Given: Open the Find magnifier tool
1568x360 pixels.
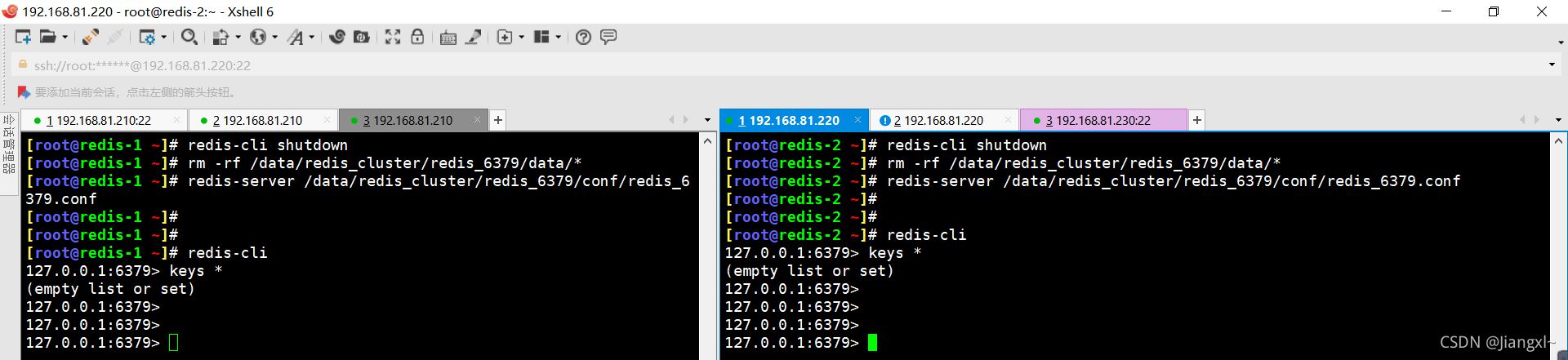Looking at the screenshot, I should pyautogui.click(x=189, y=37).
